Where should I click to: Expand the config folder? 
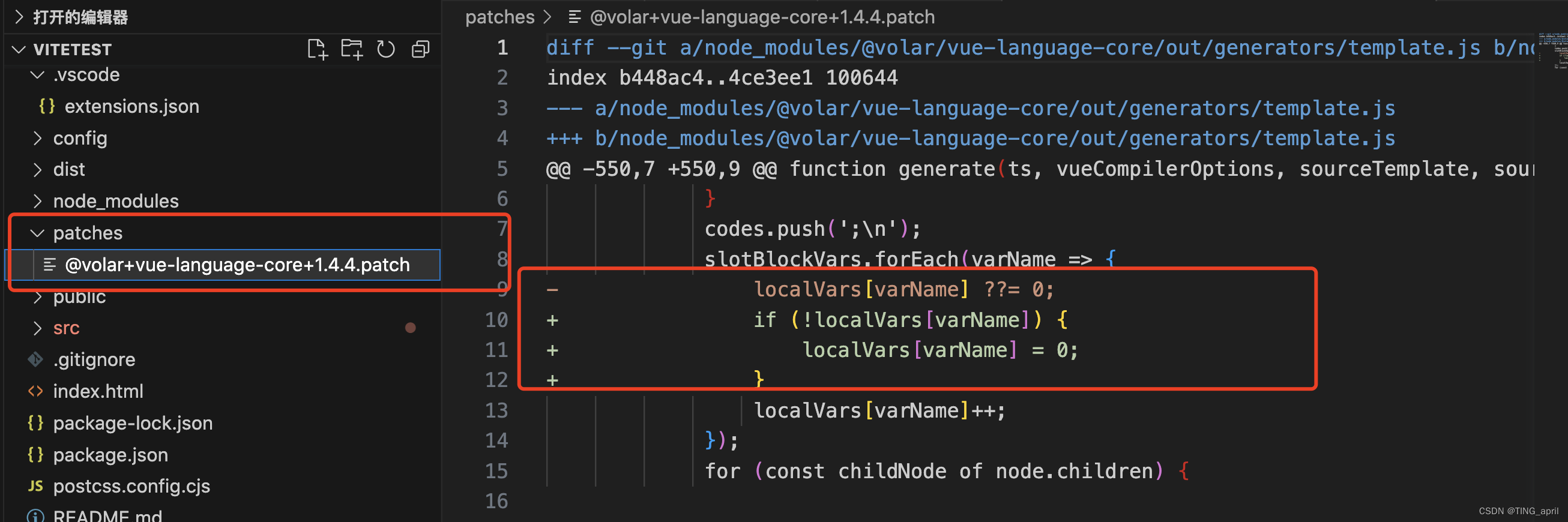pyautogui.click(x=37, y=138)
